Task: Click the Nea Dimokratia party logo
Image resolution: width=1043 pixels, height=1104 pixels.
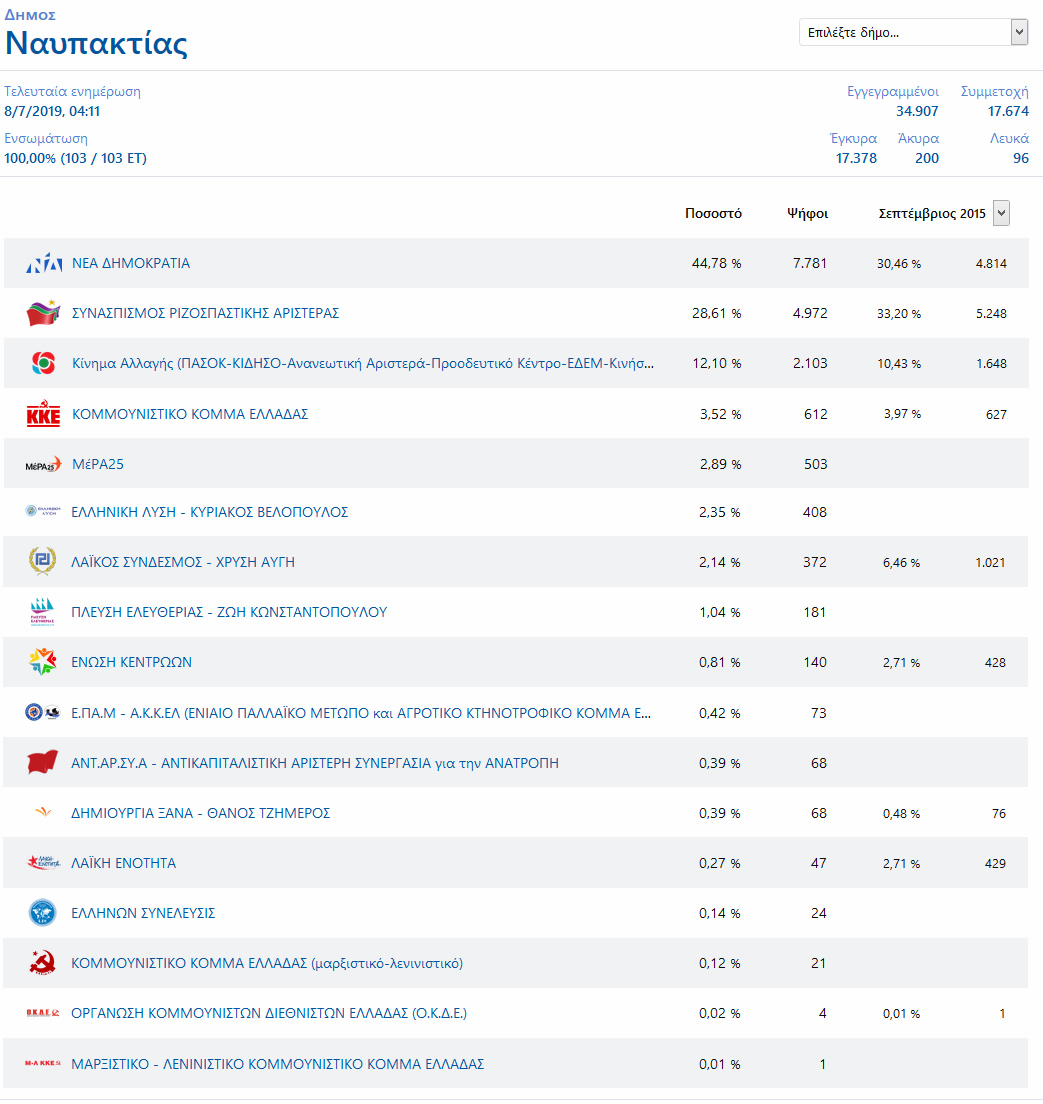Action: (44, 263)
